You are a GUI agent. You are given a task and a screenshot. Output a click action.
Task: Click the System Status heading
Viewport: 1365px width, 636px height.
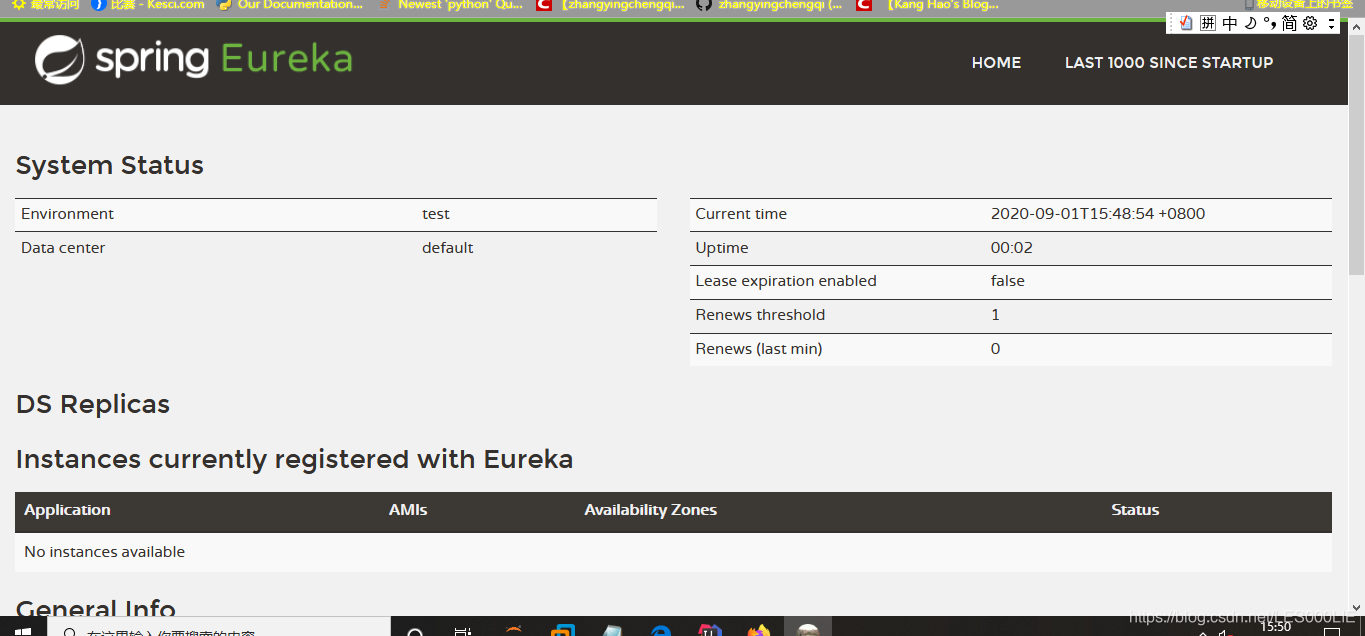(110, 165)
